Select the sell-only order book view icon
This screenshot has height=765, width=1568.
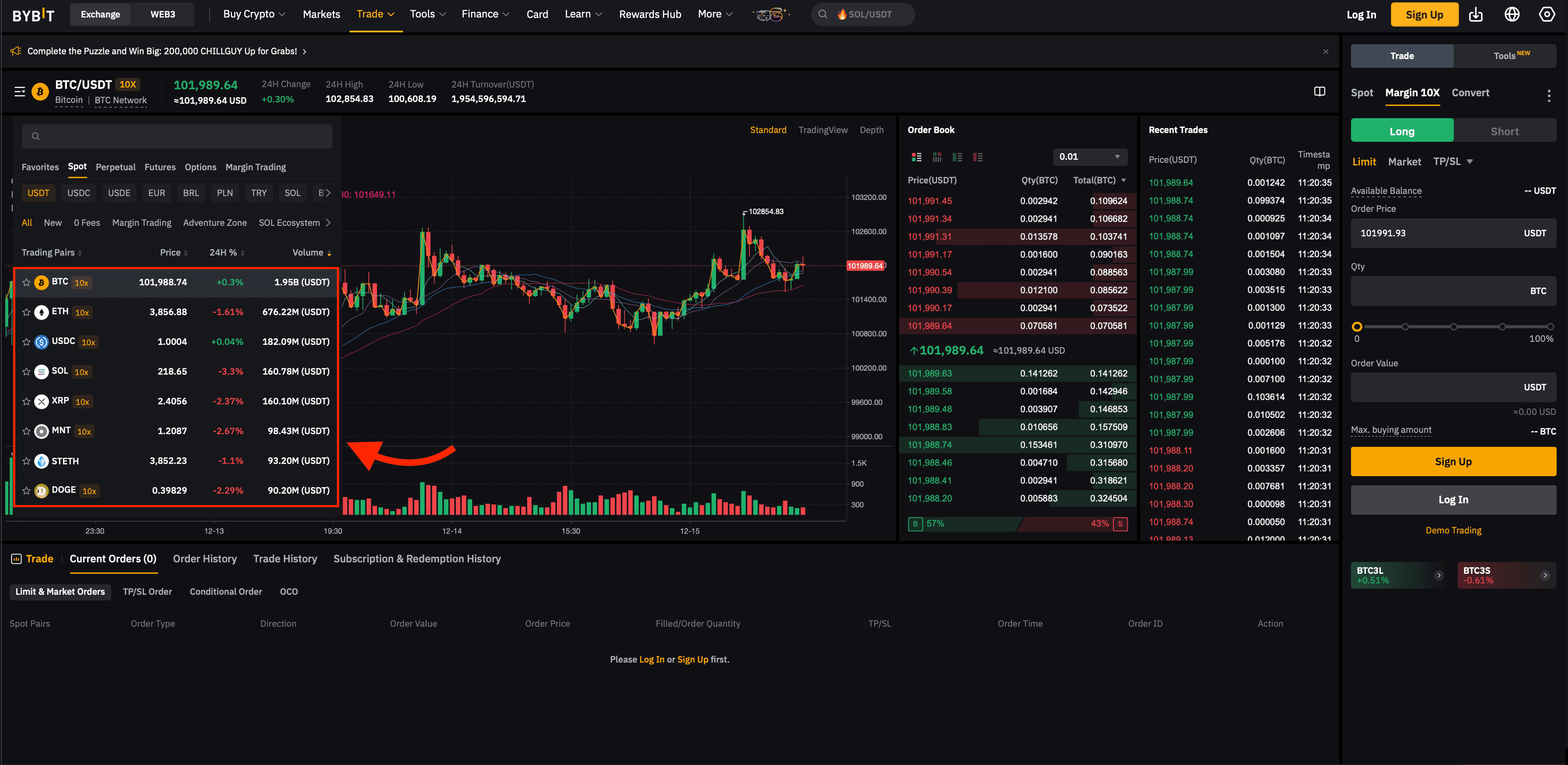coord(977,157)
